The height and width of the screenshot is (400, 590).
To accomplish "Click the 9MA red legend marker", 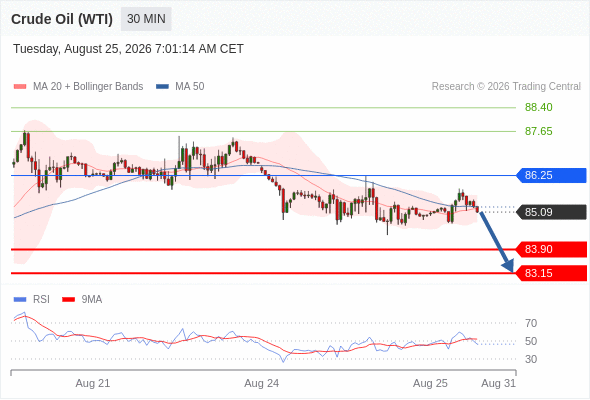I will click(68, 300).
